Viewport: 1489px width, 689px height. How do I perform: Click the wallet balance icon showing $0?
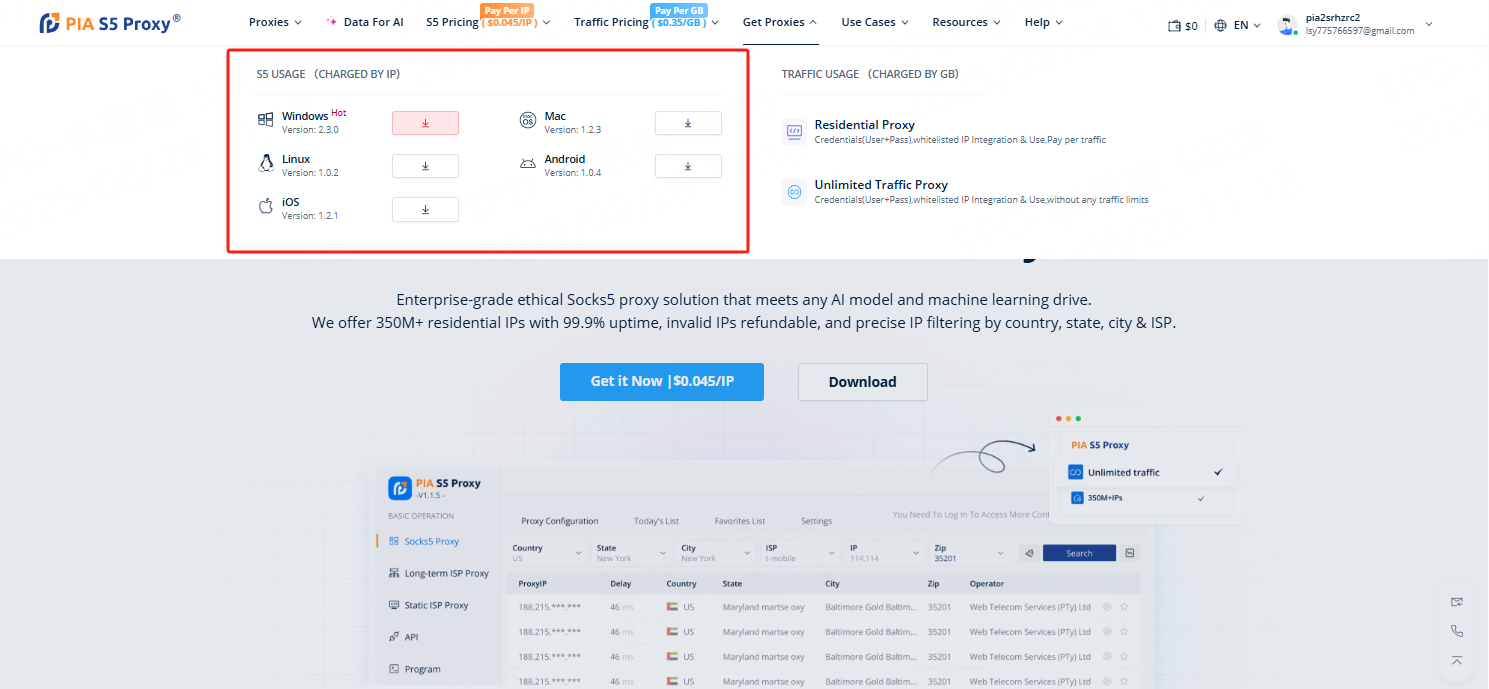pos(1175,26)
